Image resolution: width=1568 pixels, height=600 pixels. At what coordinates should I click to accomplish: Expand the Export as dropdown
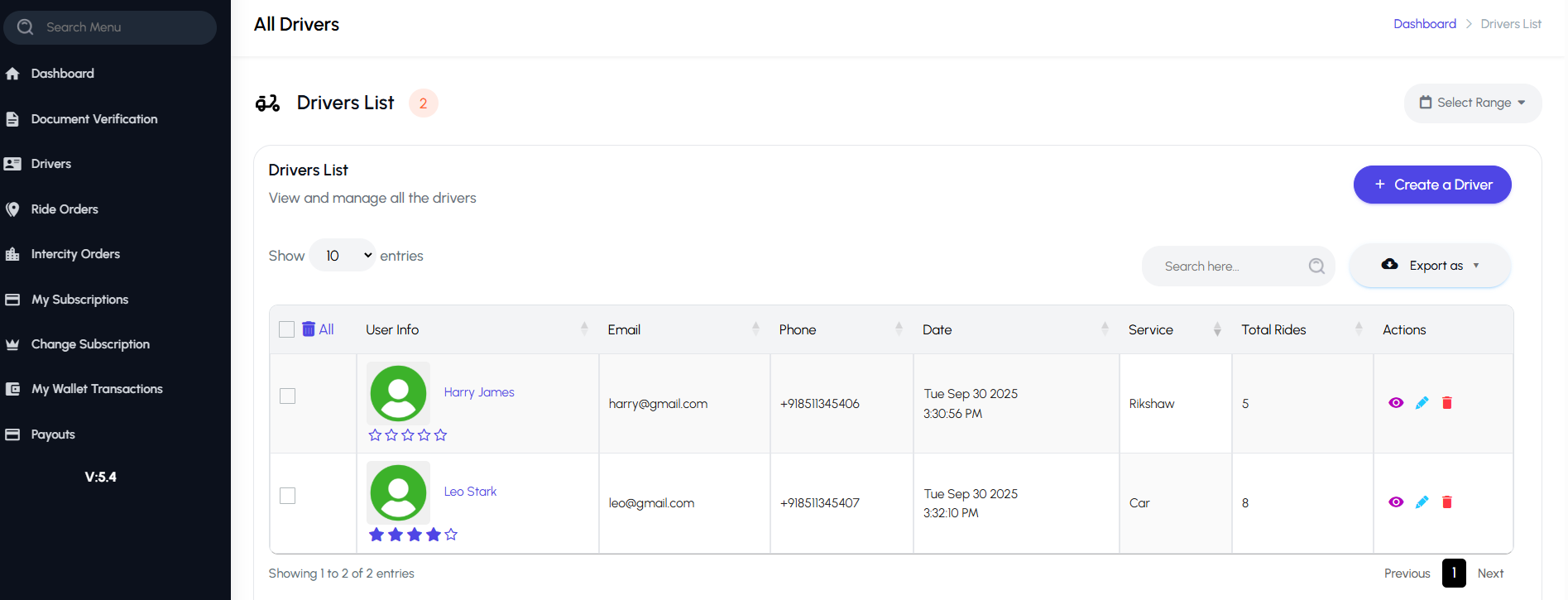pyautogui.click(x=1430, y=266)
